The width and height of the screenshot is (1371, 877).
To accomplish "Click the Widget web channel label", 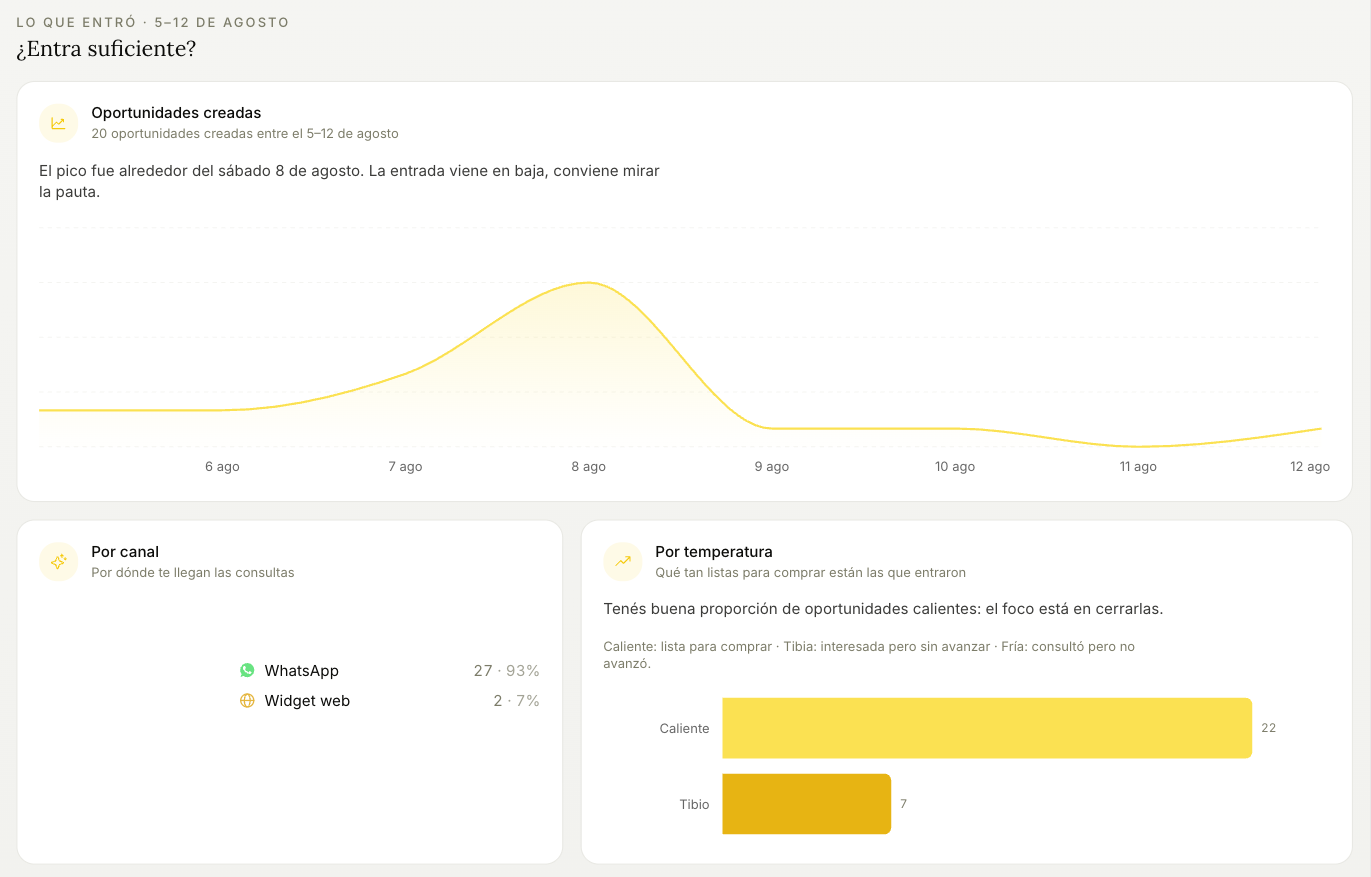I will coord(307,701).
